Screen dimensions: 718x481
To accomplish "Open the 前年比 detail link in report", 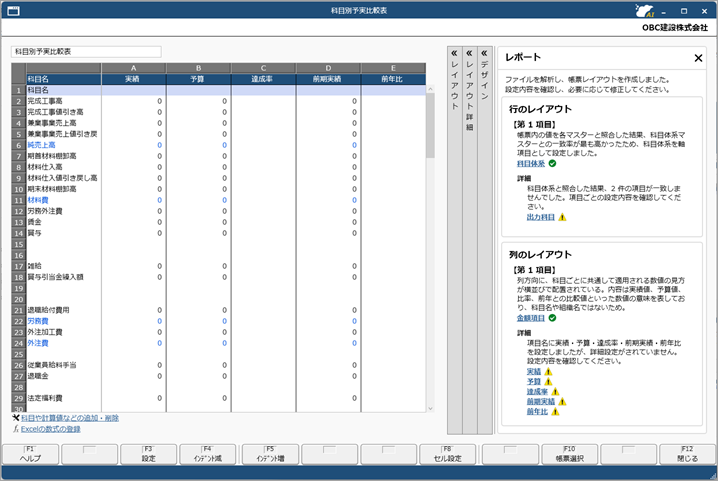I will pos(537,412).
